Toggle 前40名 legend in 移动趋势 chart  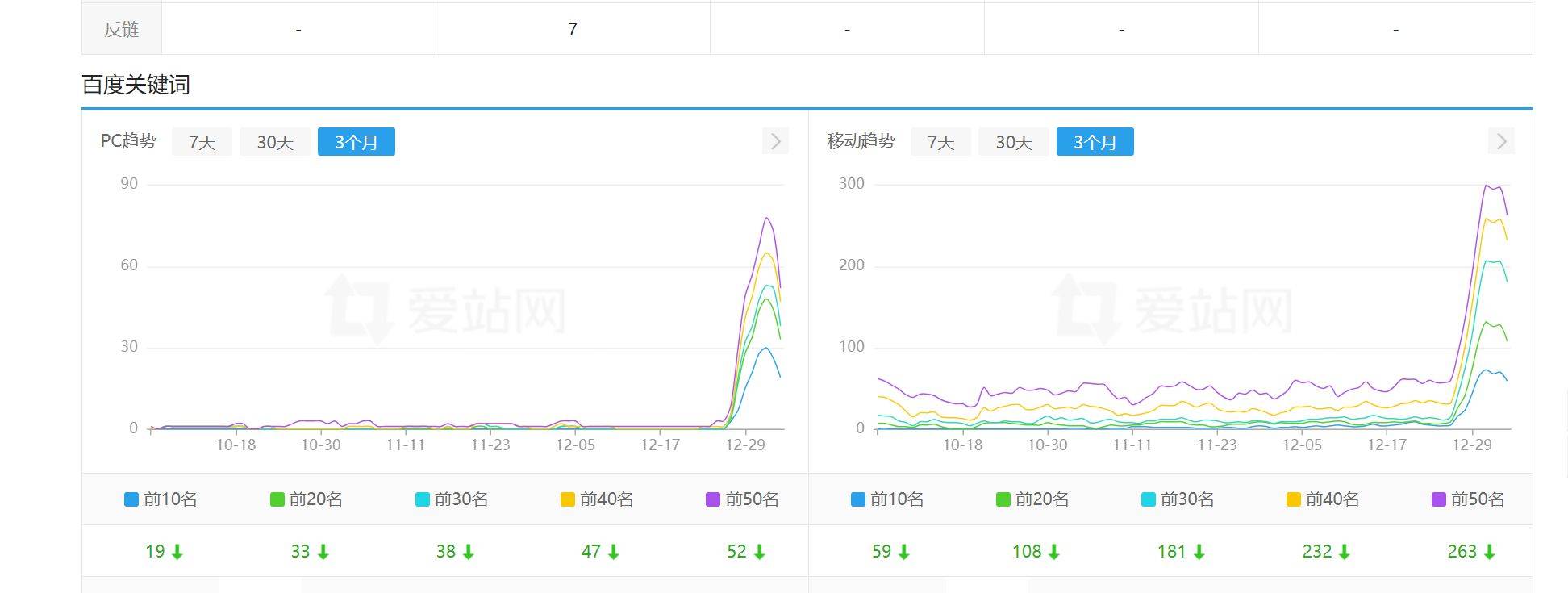[1323, 499]
